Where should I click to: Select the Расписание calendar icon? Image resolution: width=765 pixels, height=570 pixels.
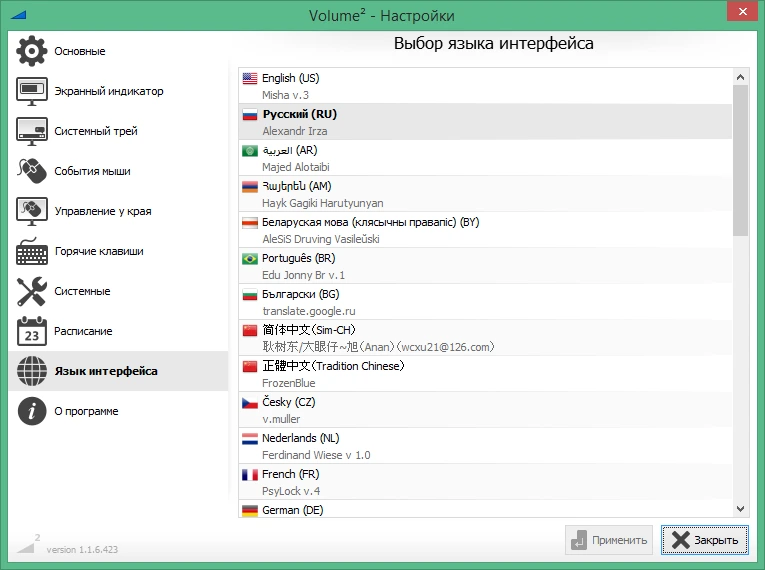[32, 331]
